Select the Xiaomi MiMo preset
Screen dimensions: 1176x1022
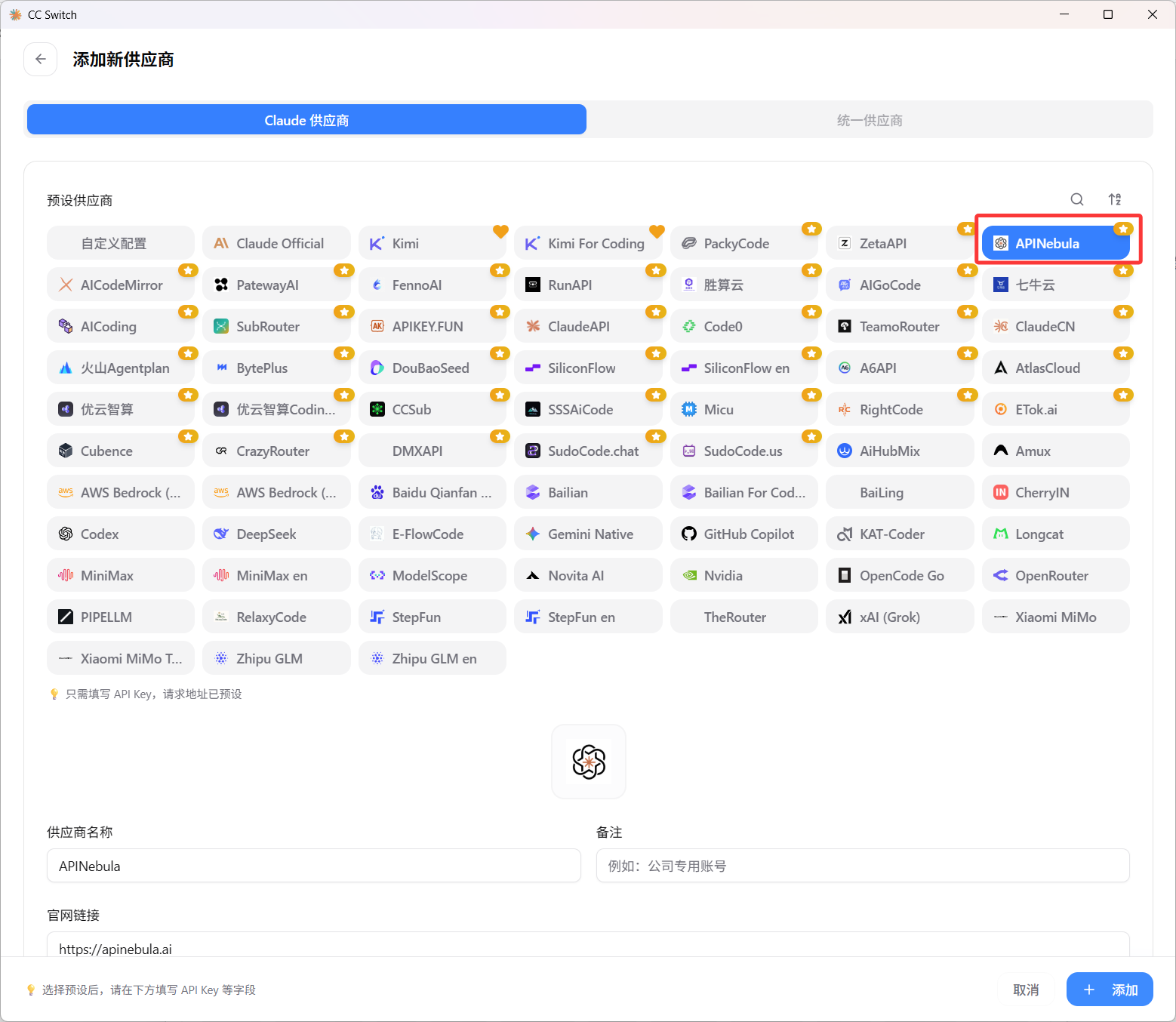pos(1056,617)
